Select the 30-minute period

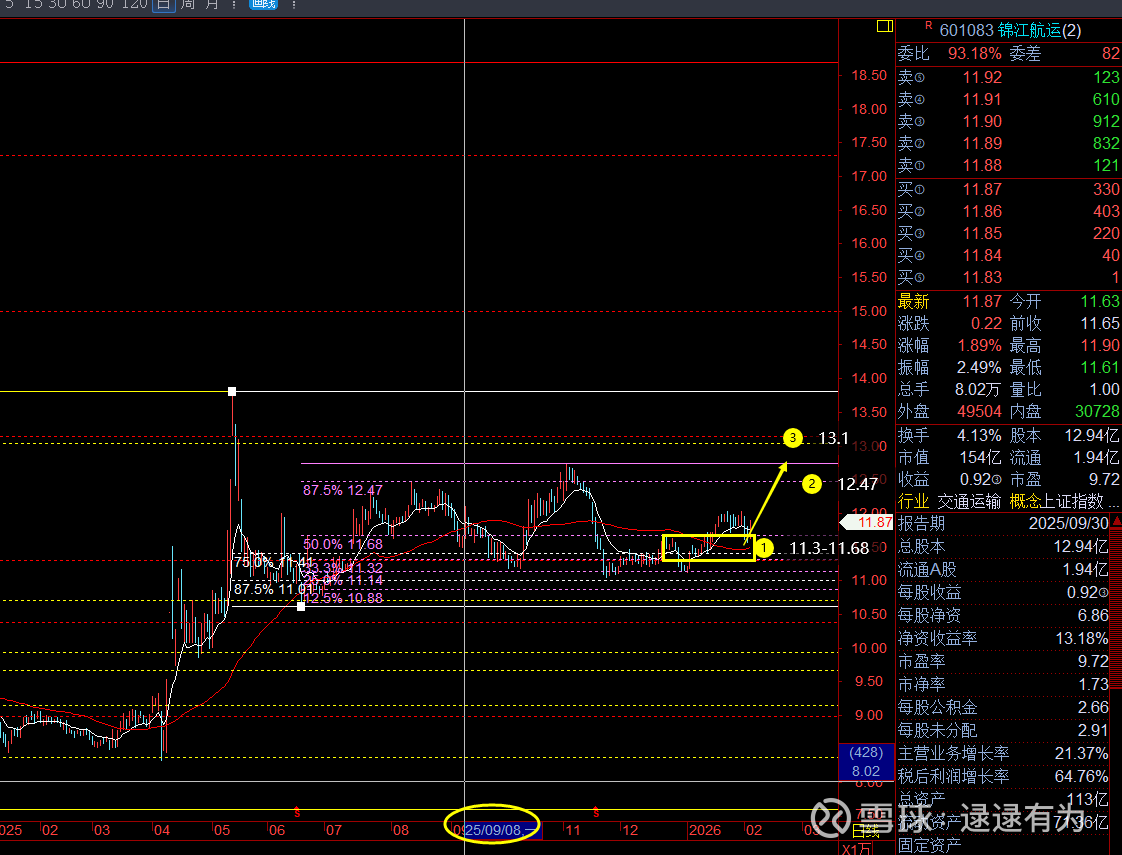(x=58, y=4)
